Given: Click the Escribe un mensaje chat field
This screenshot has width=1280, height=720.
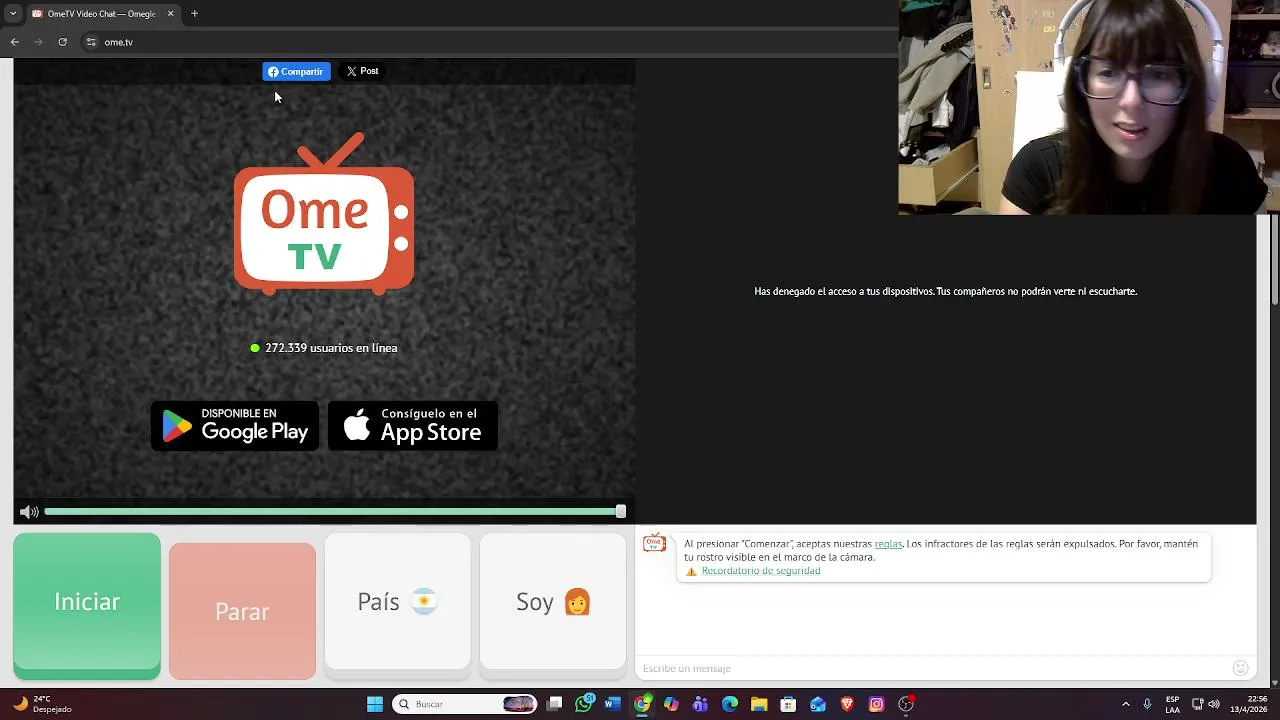Looking at the screenshot, I should 930,668.
